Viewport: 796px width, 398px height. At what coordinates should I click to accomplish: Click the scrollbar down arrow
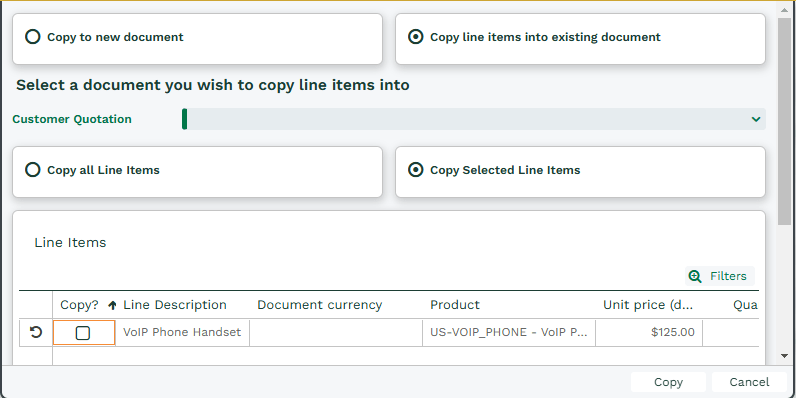point(784,356)
